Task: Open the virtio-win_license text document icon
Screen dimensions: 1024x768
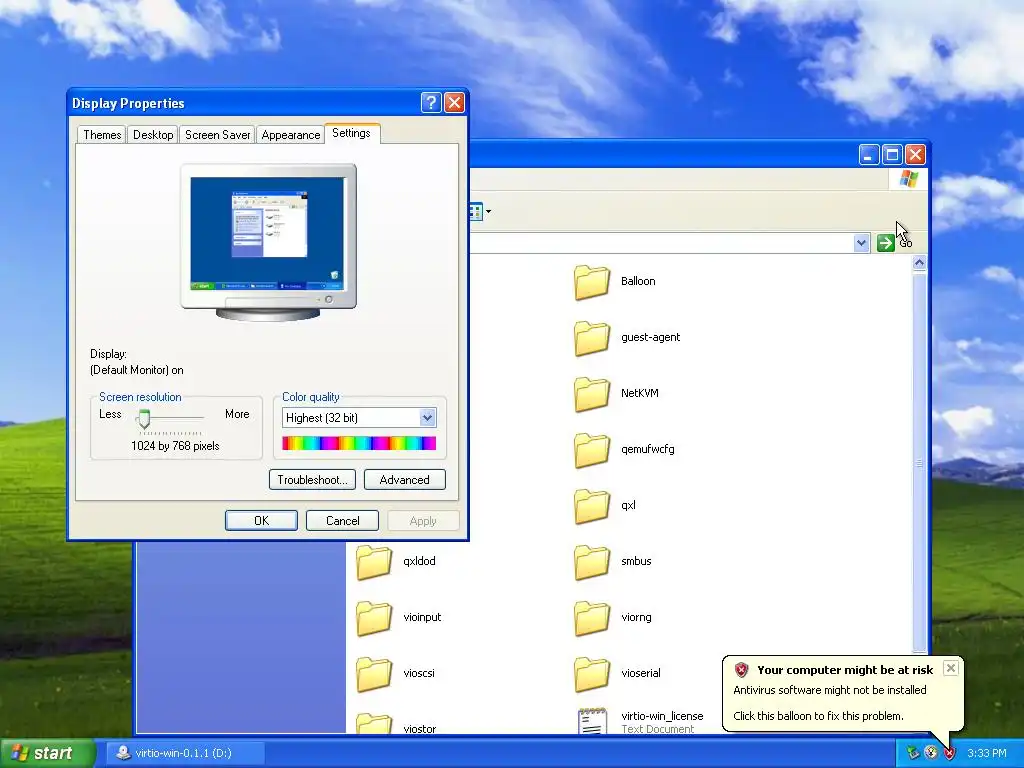Action: 592,721
